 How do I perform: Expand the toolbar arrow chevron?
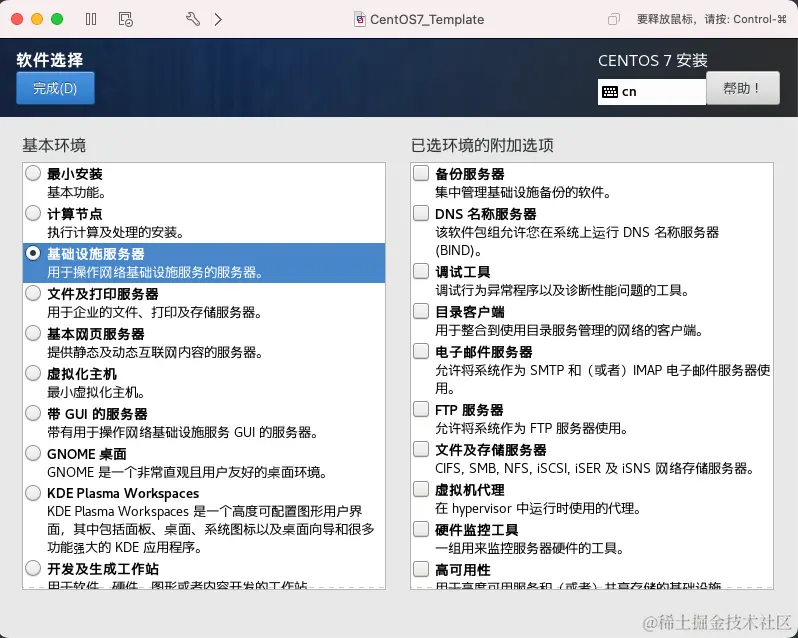pos(218,19)
